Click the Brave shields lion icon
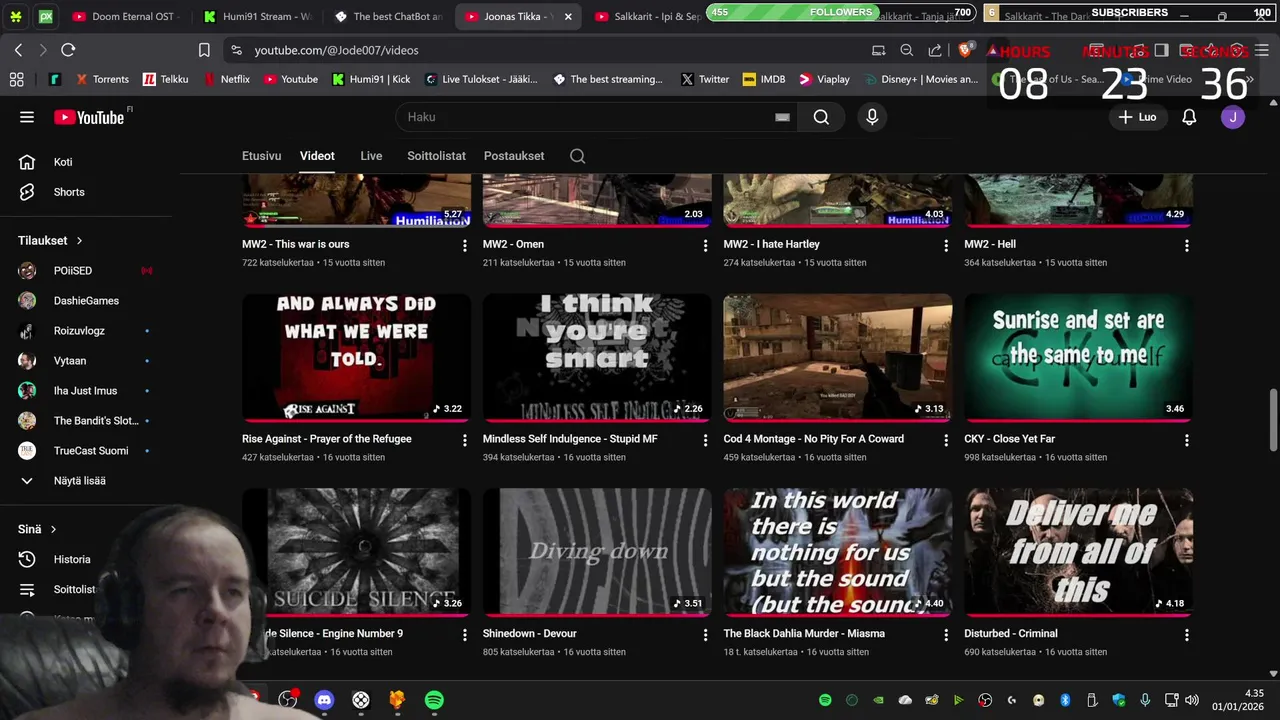 [x=965, y=50]
